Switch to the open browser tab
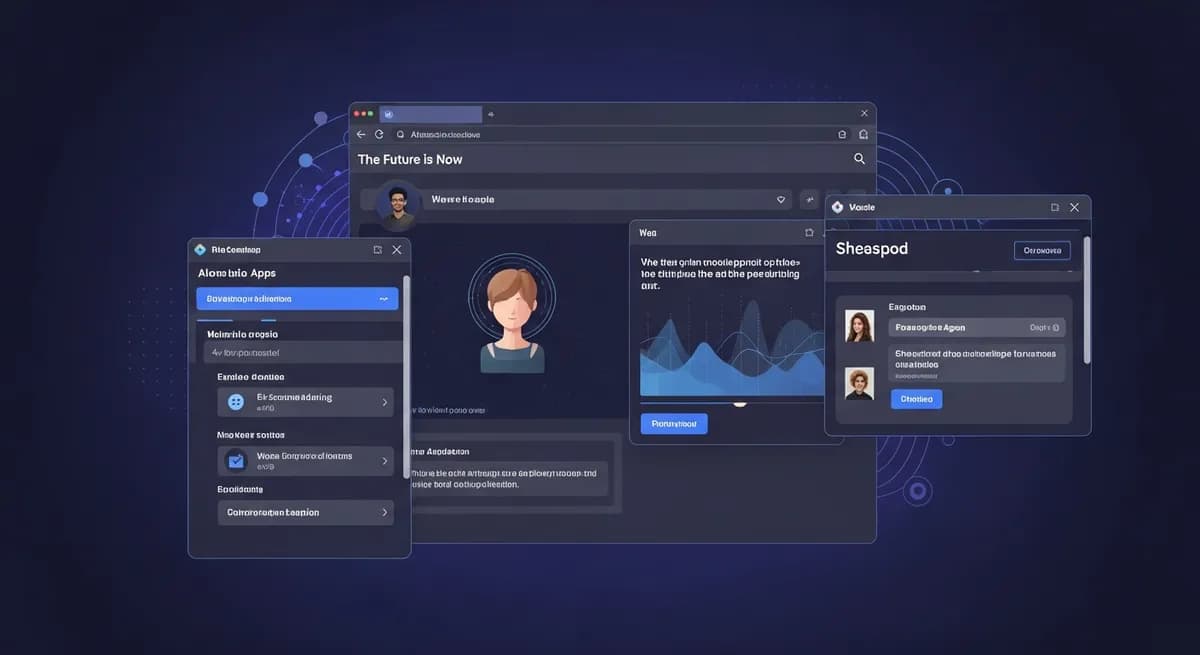 430,113
